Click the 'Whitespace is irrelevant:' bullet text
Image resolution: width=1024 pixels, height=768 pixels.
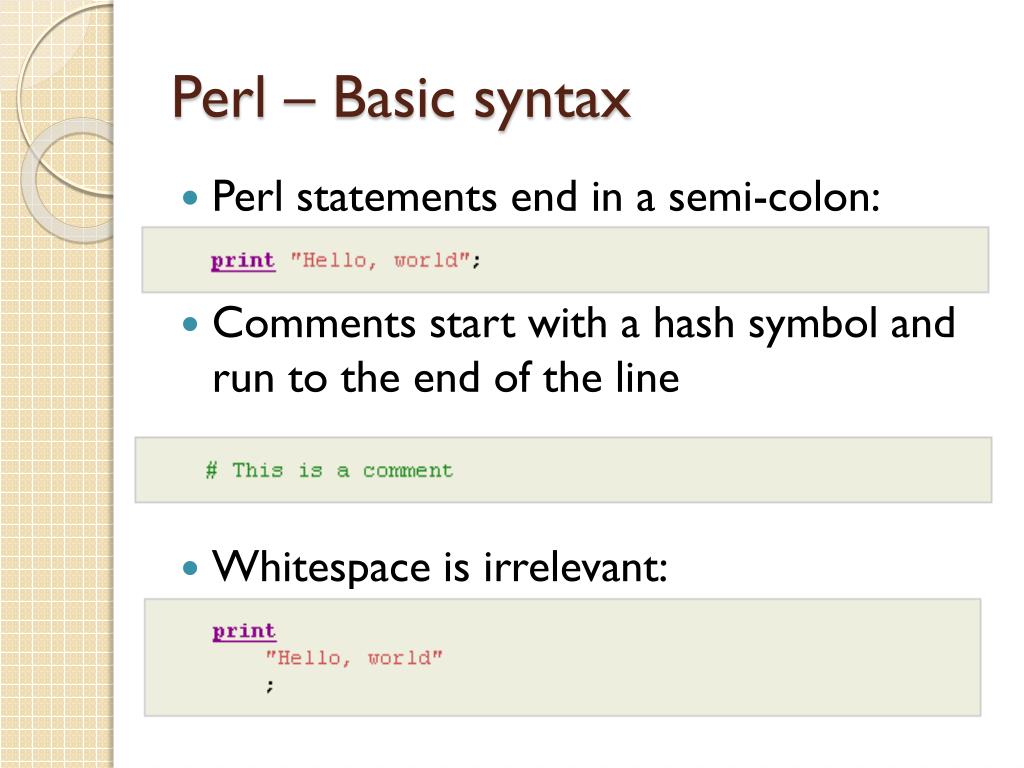pos(440,566)
